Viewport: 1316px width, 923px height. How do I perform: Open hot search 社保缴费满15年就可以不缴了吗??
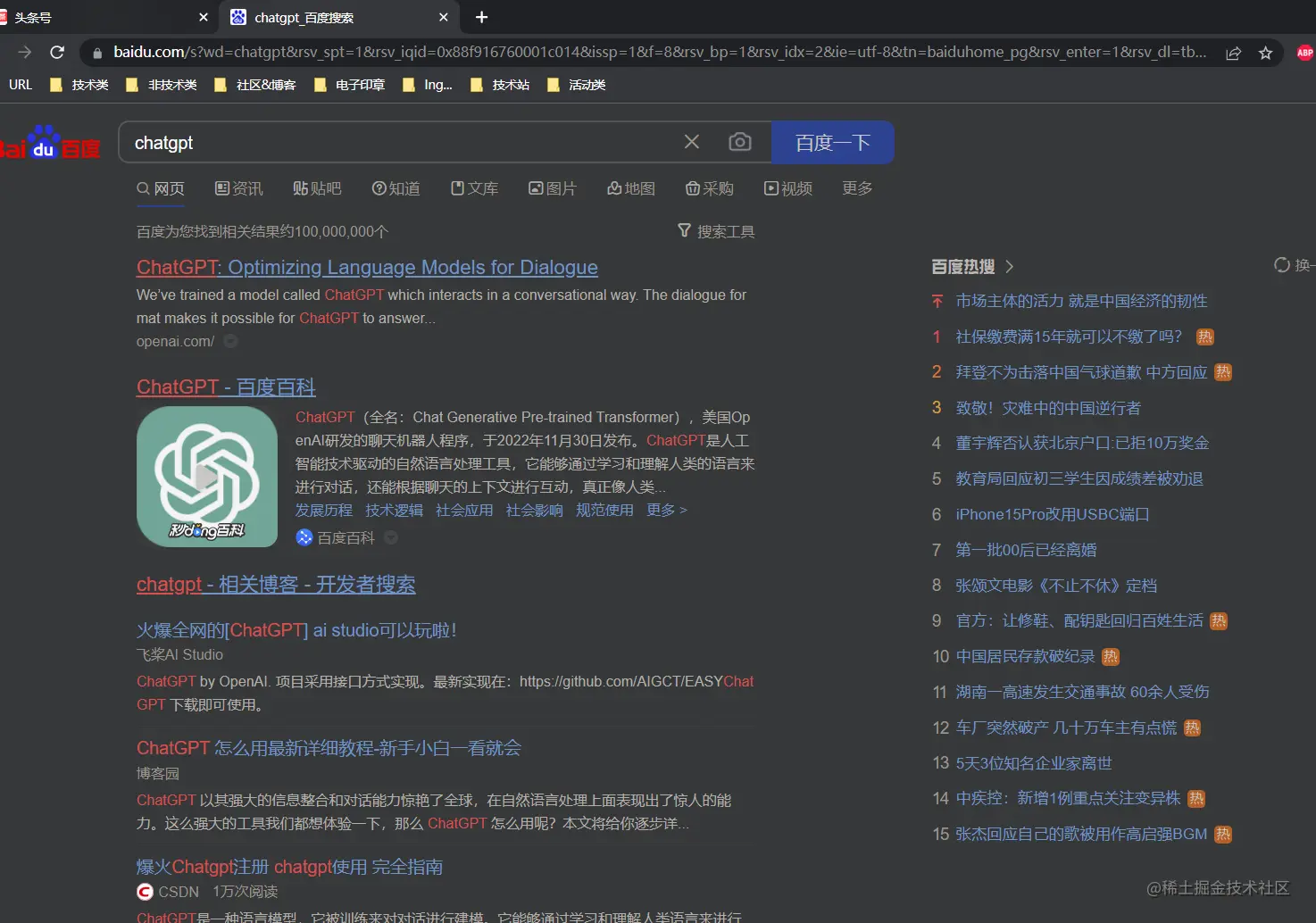coord(1069,337)
